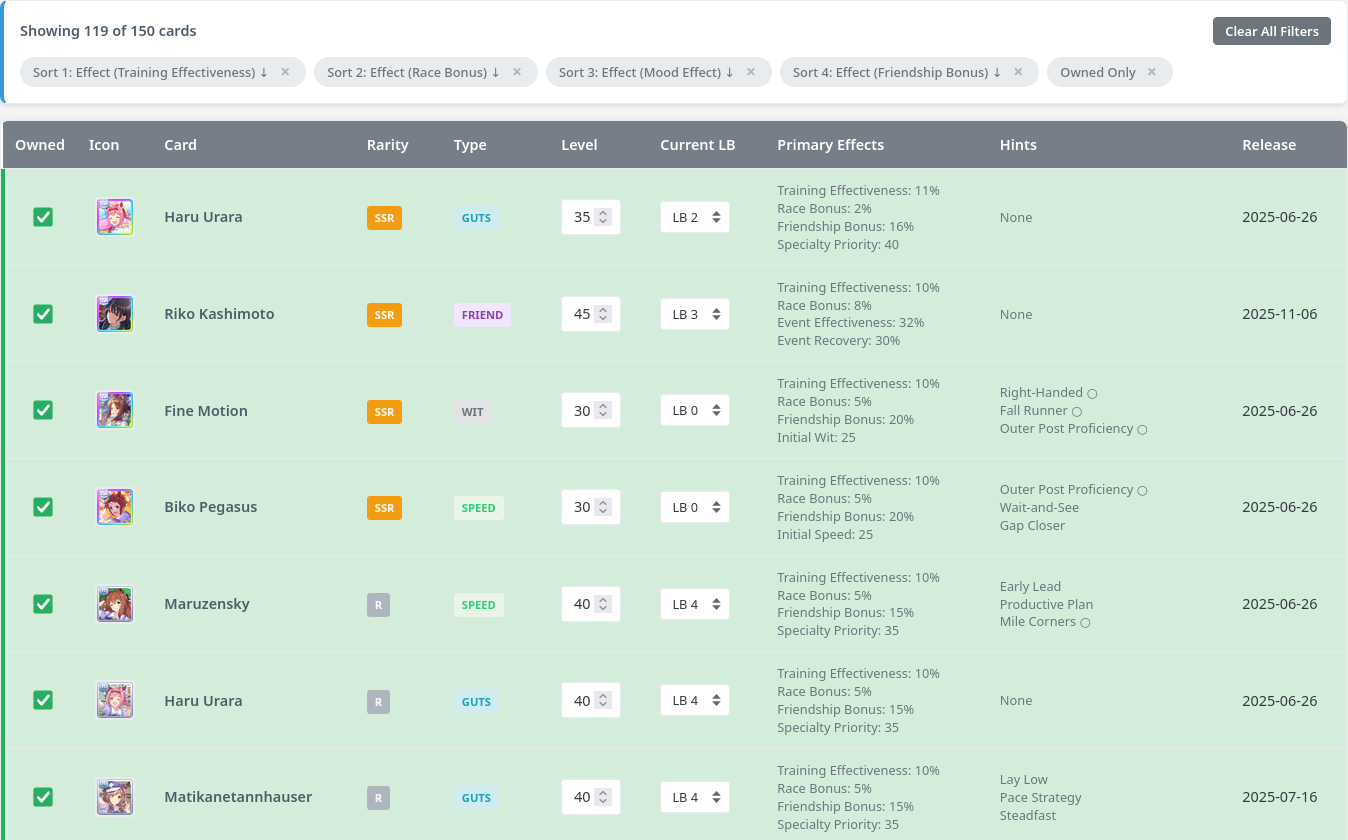Click the R-rarity Haru Urara card icon
This screenshot has width=1348, height=840.
click(115, 701)
